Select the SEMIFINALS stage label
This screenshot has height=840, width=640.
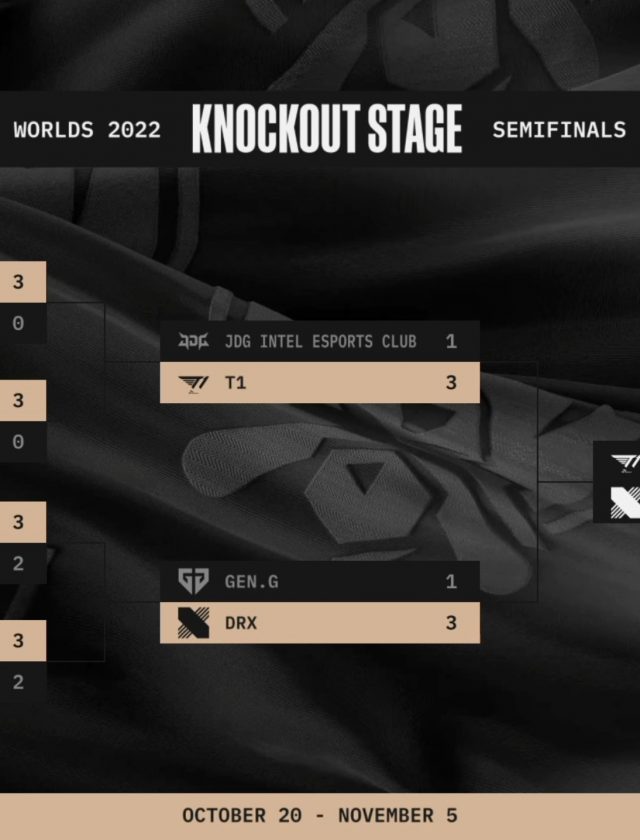click(559, 130)
